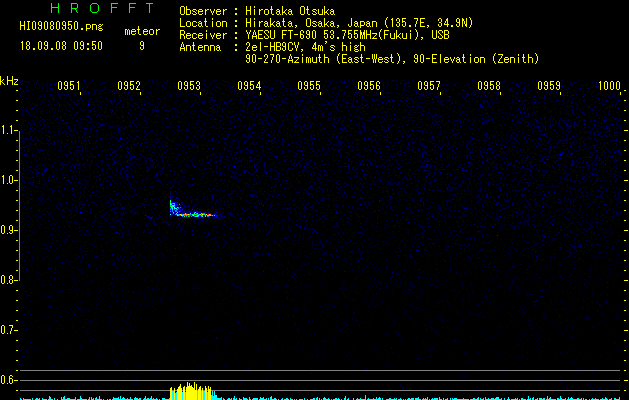This screenshot has height=400, width=629.
Task: Click the kHz axis label
Action: [9, 81]
